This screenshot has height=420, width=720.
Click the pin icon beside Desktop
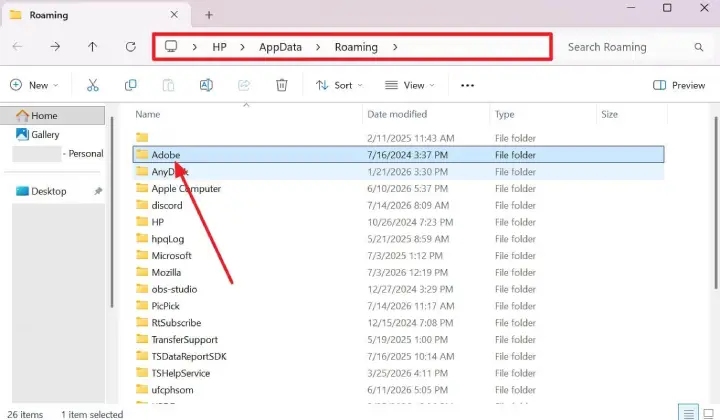[x=98, y=191]
